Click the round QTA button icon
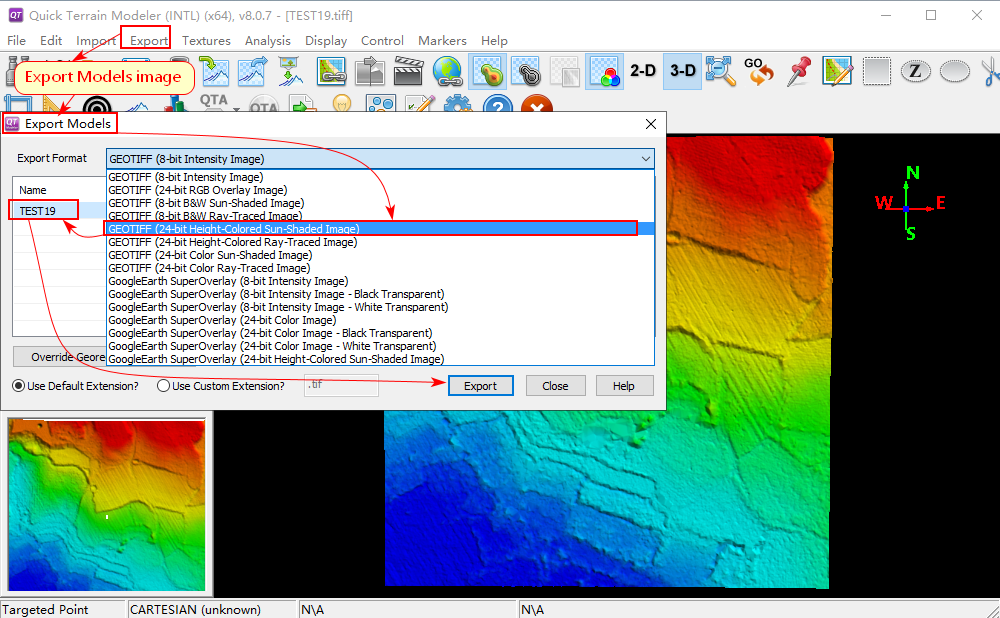 pyautogui.click(x=263, y=104)
